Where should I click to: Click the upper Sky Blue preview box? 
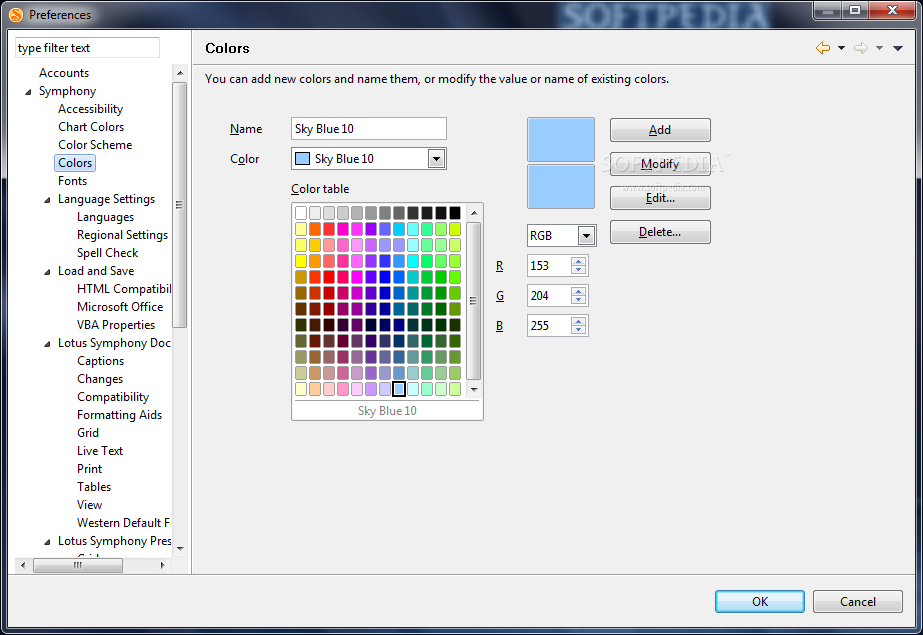(x=561, y=139)
